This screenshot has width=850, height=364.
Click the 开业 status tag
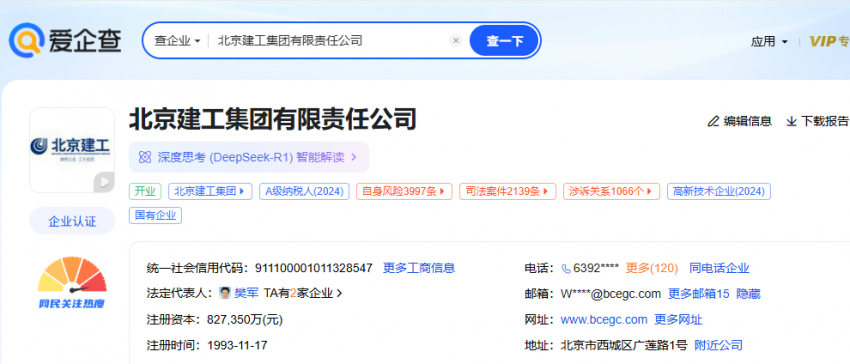point(145,191)
